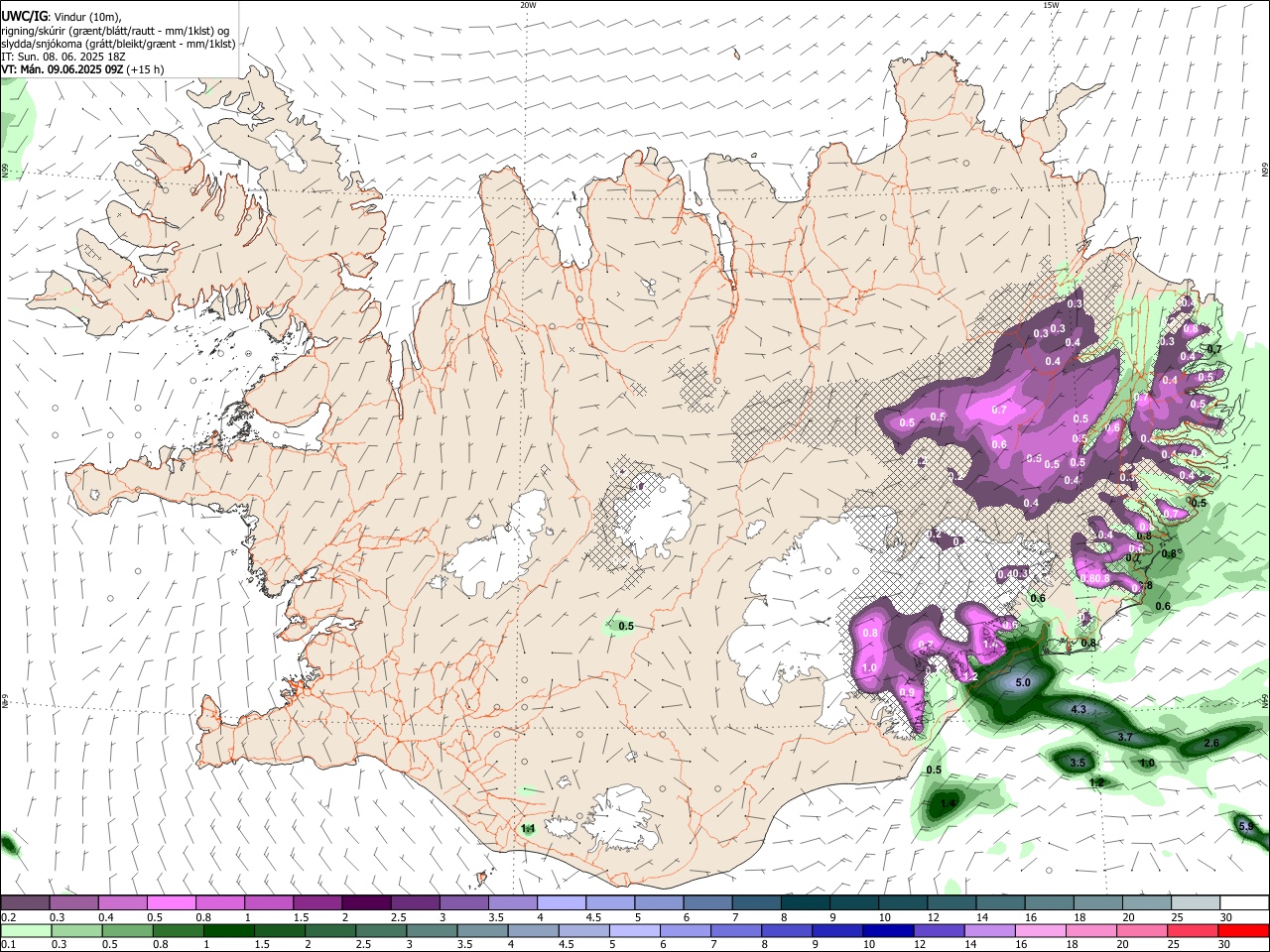Viewport: 1270px width, 952px height.
Task: Select bottom legend dark green swatch between 1 and 1.5
Action: click(229, 930)
